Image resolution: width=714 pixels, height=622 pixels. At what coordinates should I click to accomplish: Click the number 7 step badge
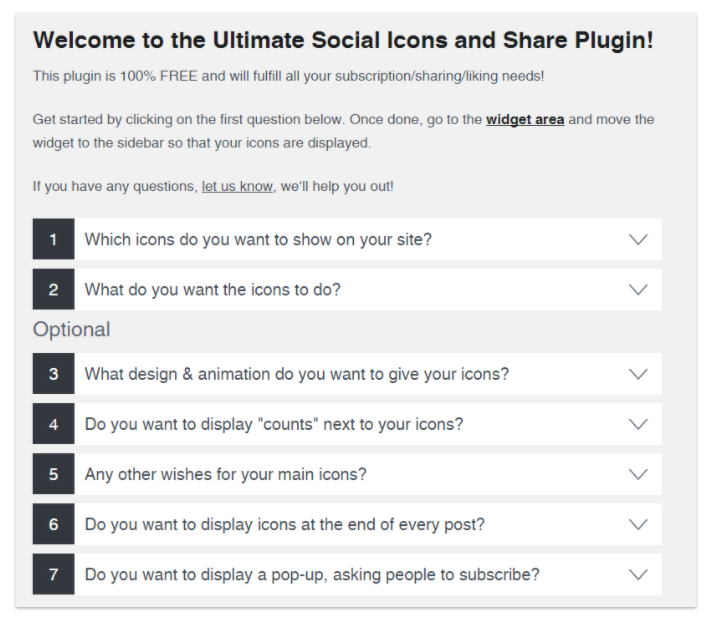click(53, 574)
